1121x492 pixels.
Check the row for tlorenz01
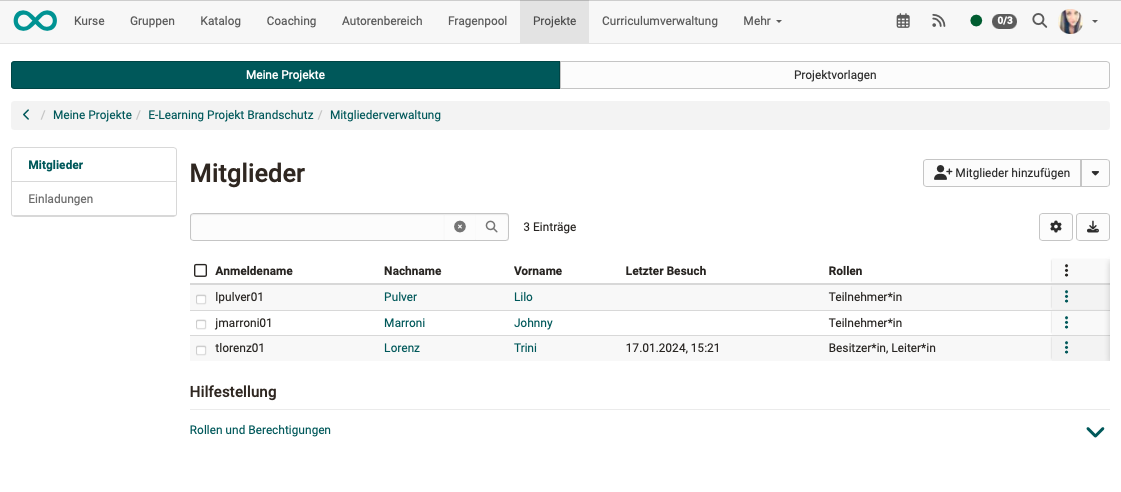(x=201, y=349)
